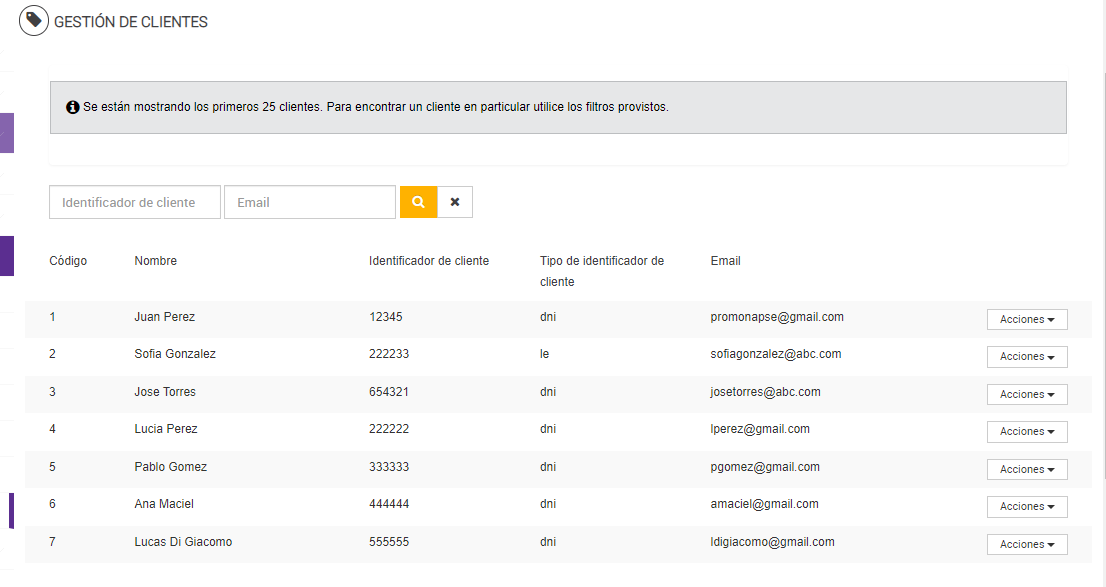Screen dimensions: 1106x587
Task: Open Acciones dropdown for Juan Perez
Action: [1027, 320]
